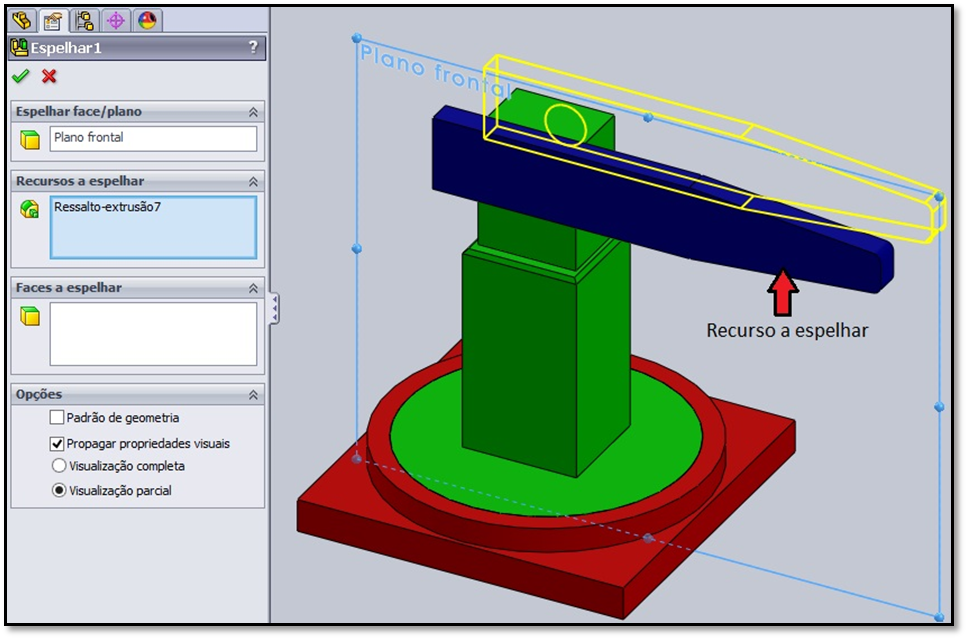Collapse the Recursos a espelhar section
Image resolution: width=967 pixels, height=639 pixels.
click(254, 182)
